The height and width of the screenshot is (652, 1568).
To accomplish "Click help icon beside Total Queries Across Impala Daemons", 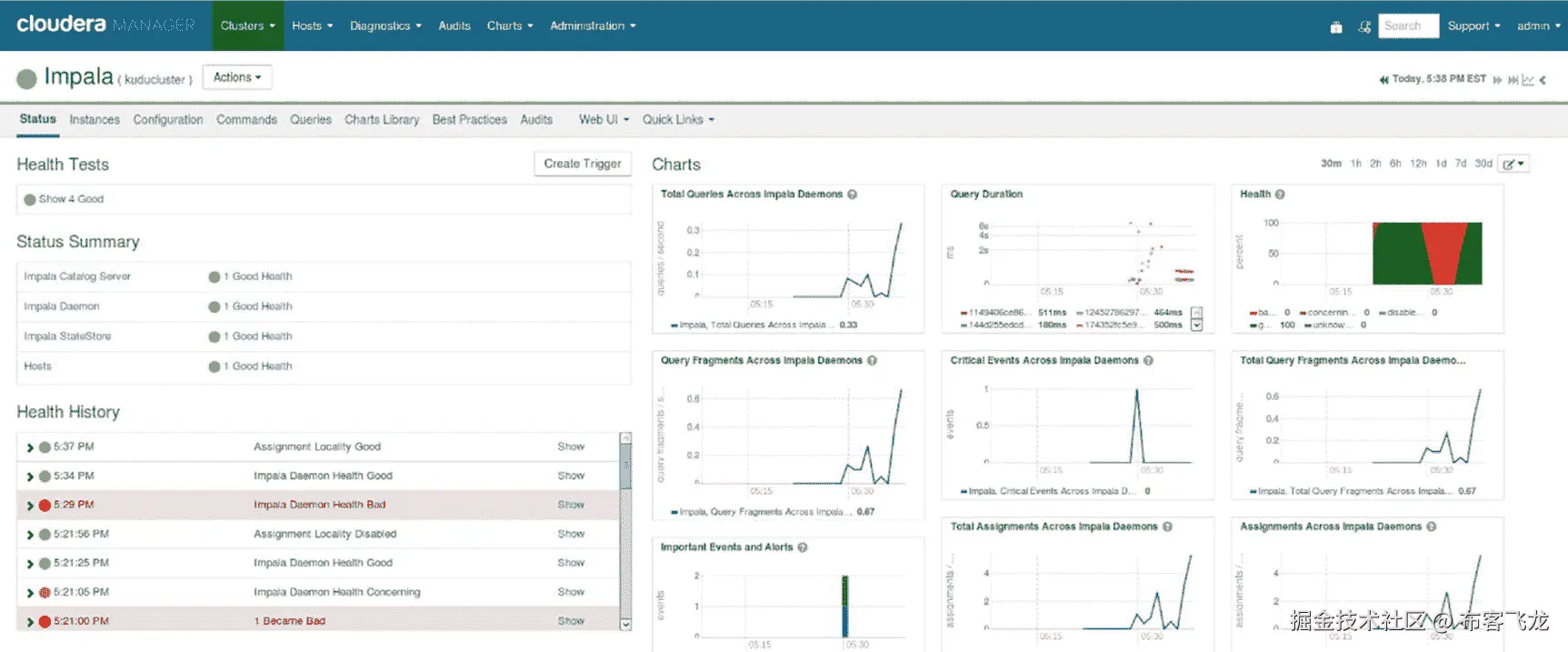I will pyautogui.click(x=853, y=195).
